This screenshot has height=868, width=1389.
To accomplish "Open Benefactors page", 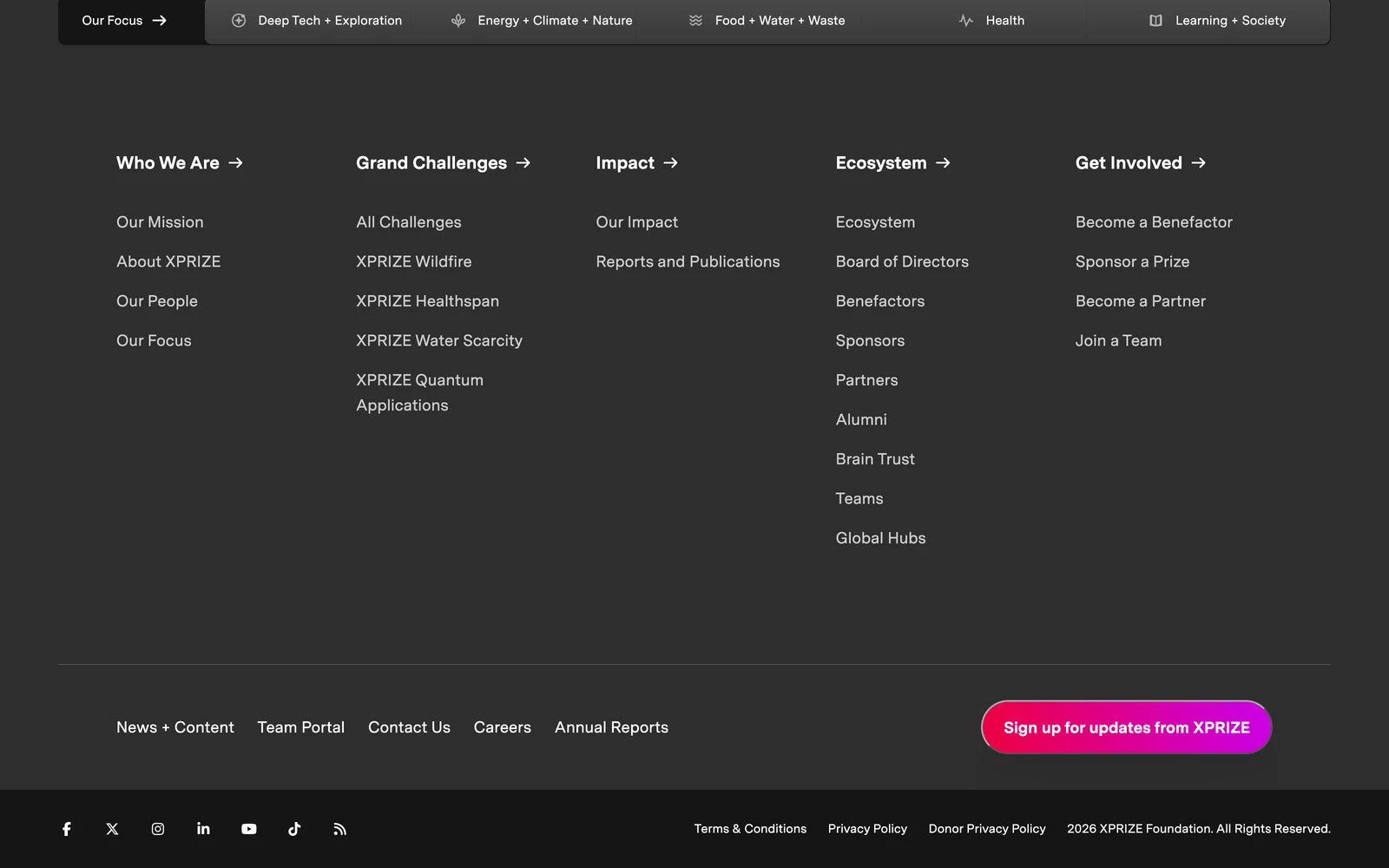I will (x=880, y=301).
